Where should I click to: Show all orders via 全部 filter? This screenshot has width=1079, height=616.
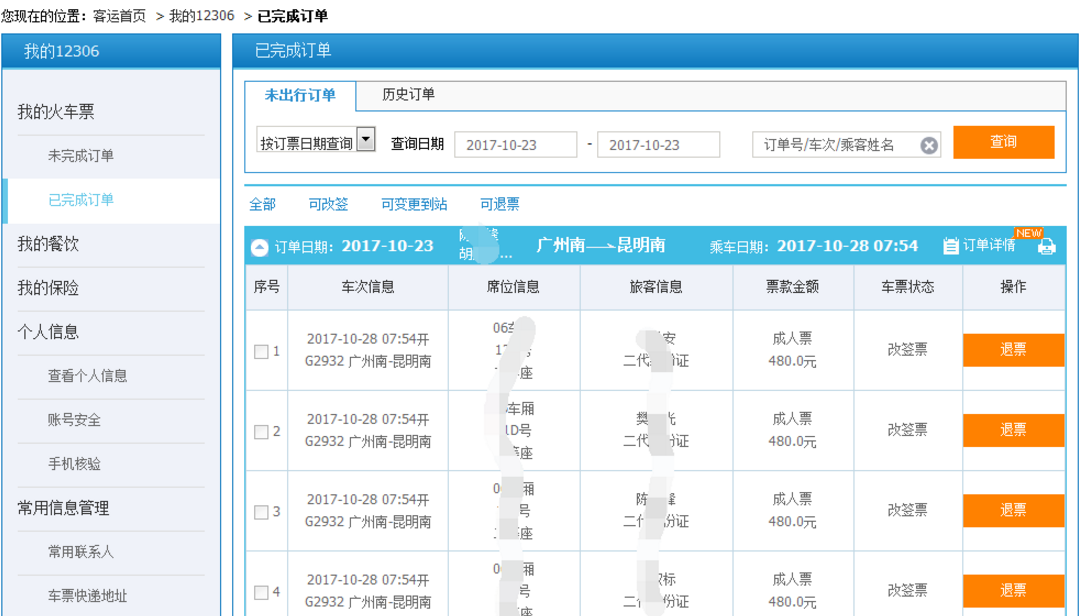pyautogui.click(x=264, y=203)
